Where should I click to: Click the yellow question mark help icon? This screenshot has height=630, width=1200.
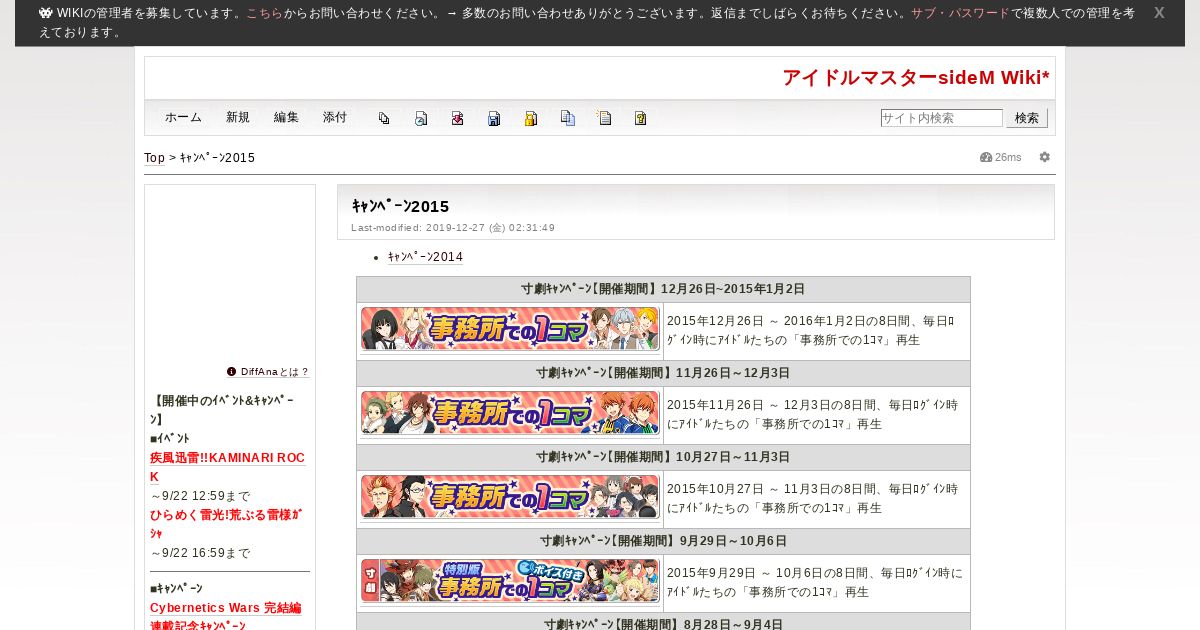641,118
